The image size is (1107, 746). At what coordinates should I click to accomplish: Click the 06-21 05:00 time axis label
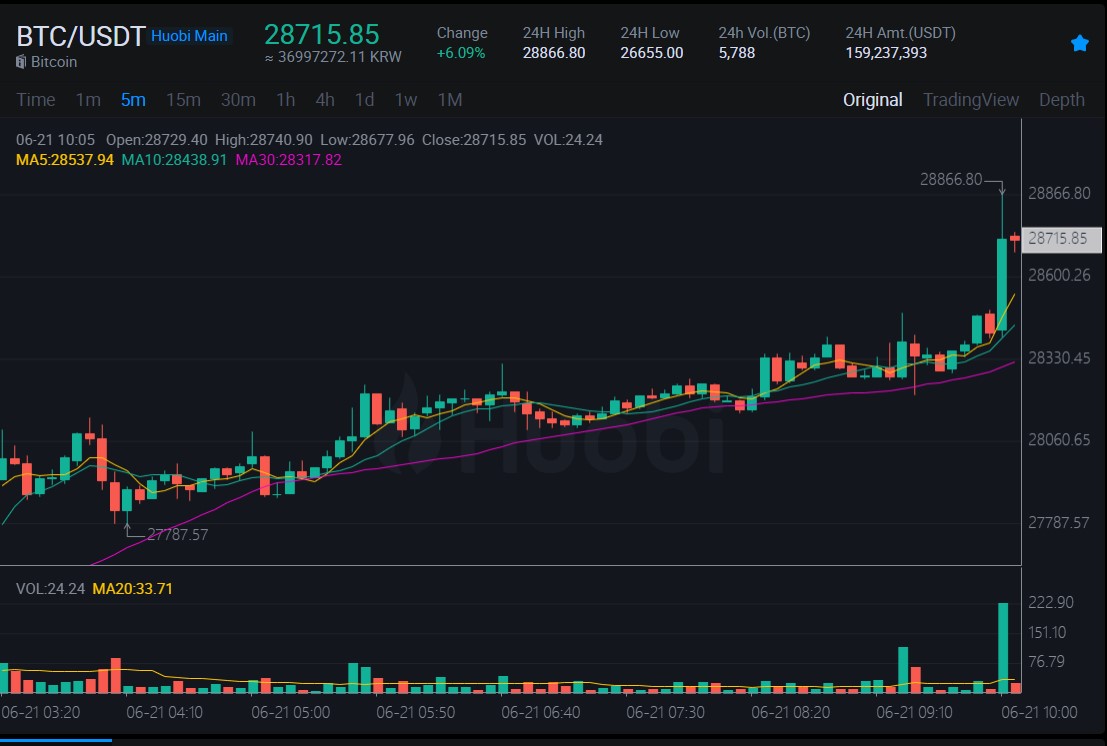pos(290,713)
